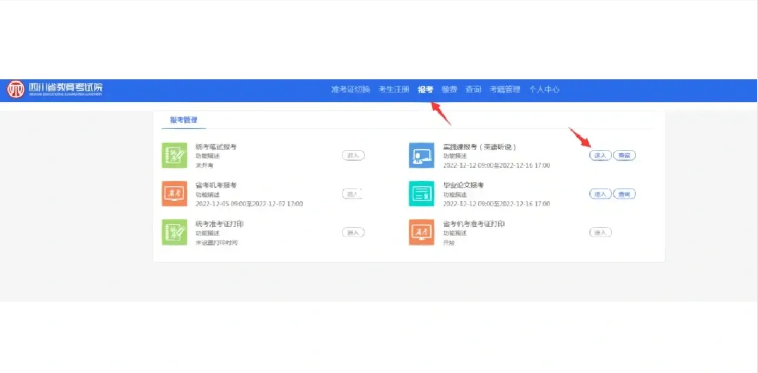
Task: Click the orange 省考机考准考证打印 monitor icon
Action: tap(422, 232)
